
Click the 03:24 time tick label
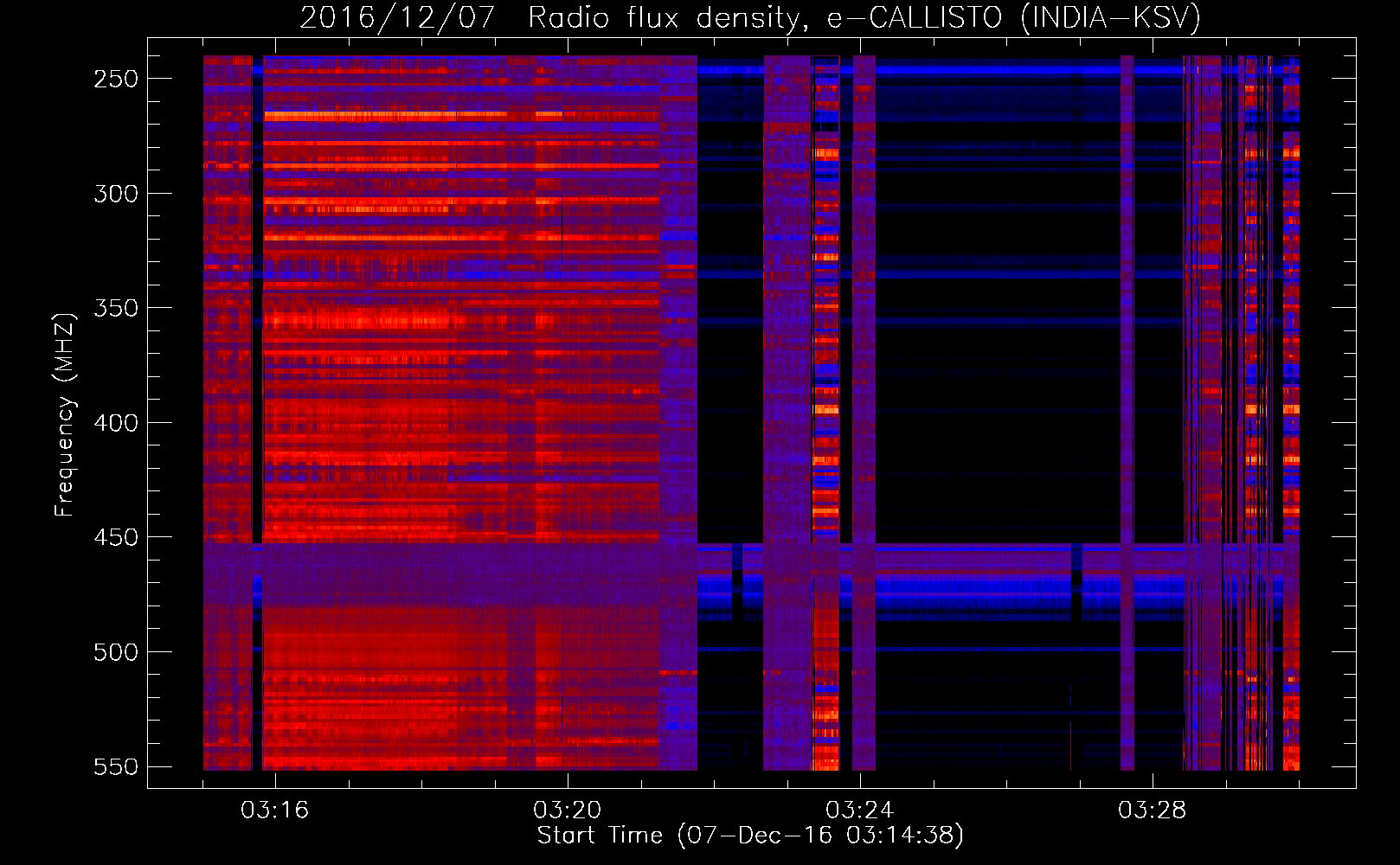[860, 811]
